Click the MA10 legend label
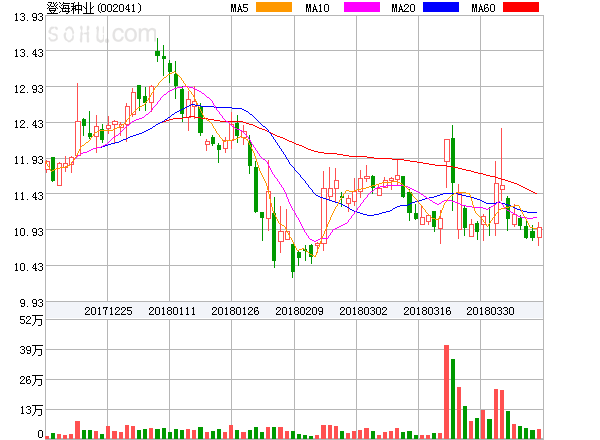 coord(317,8)
